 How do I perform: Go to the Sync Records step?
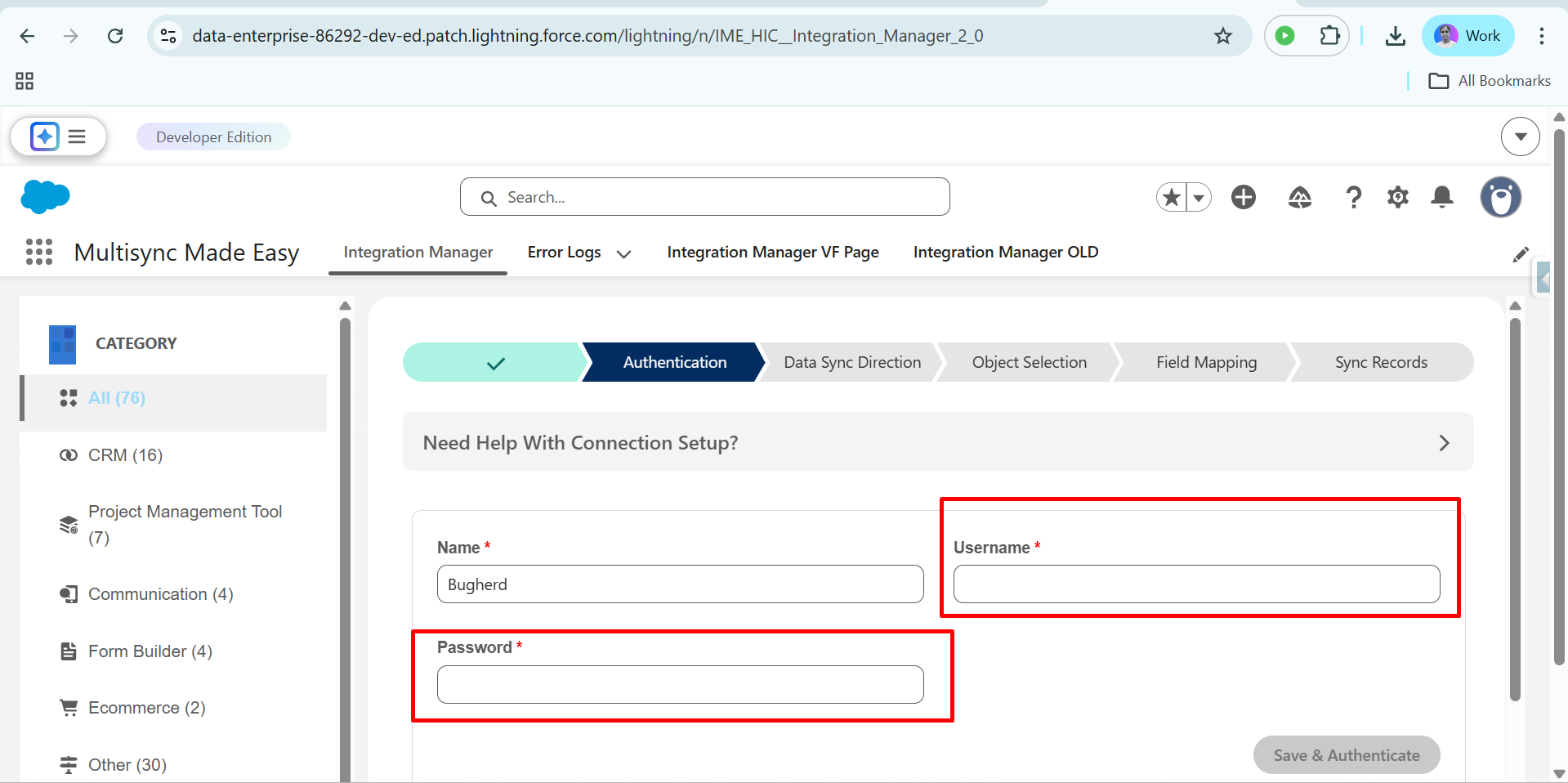click(1381, 363)
